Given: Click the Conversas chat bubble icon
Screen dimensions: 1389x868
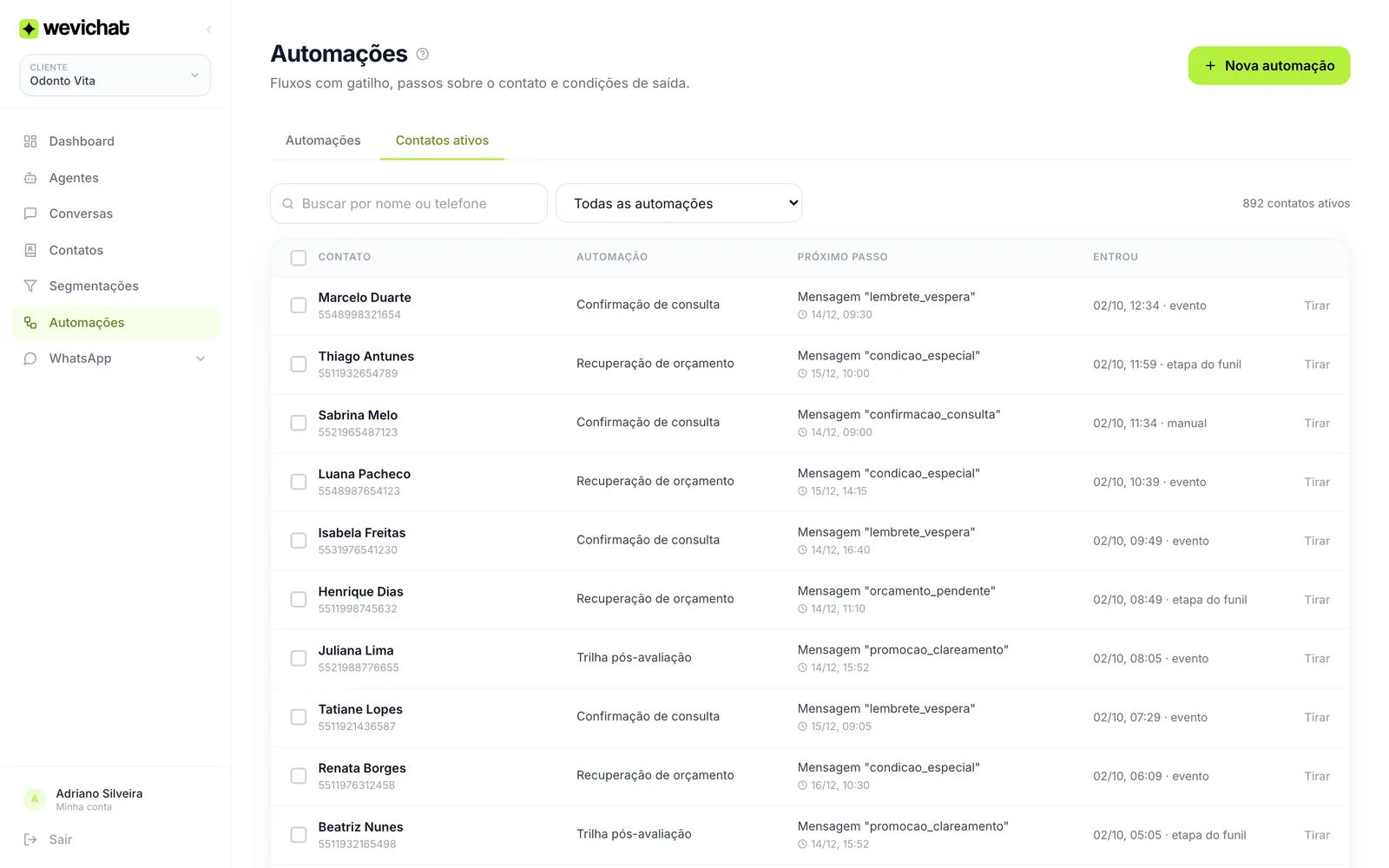Looking at the screenshot, I should [30, 214].
